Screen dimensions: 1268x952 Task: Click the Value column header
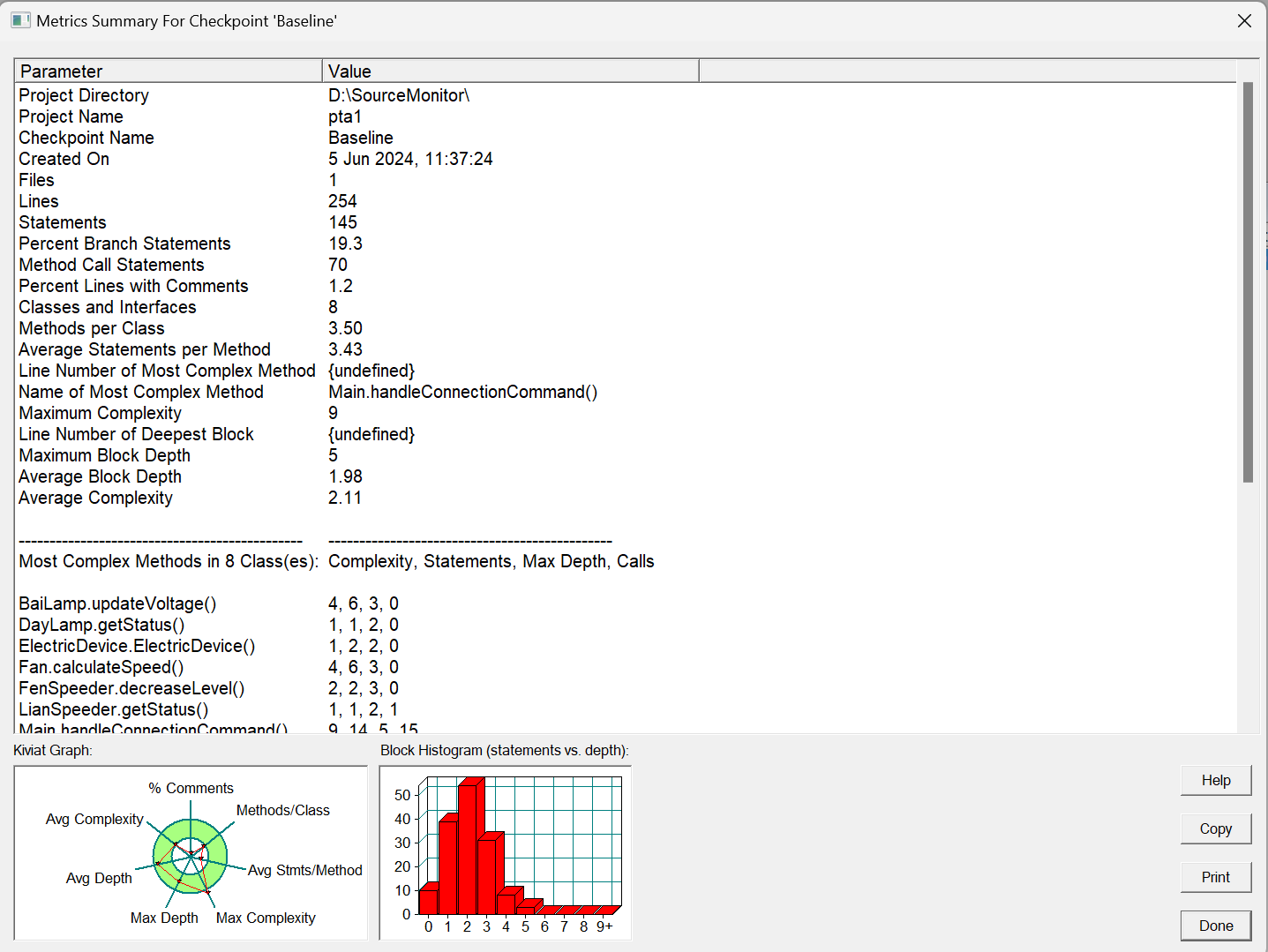pos(511,71)
